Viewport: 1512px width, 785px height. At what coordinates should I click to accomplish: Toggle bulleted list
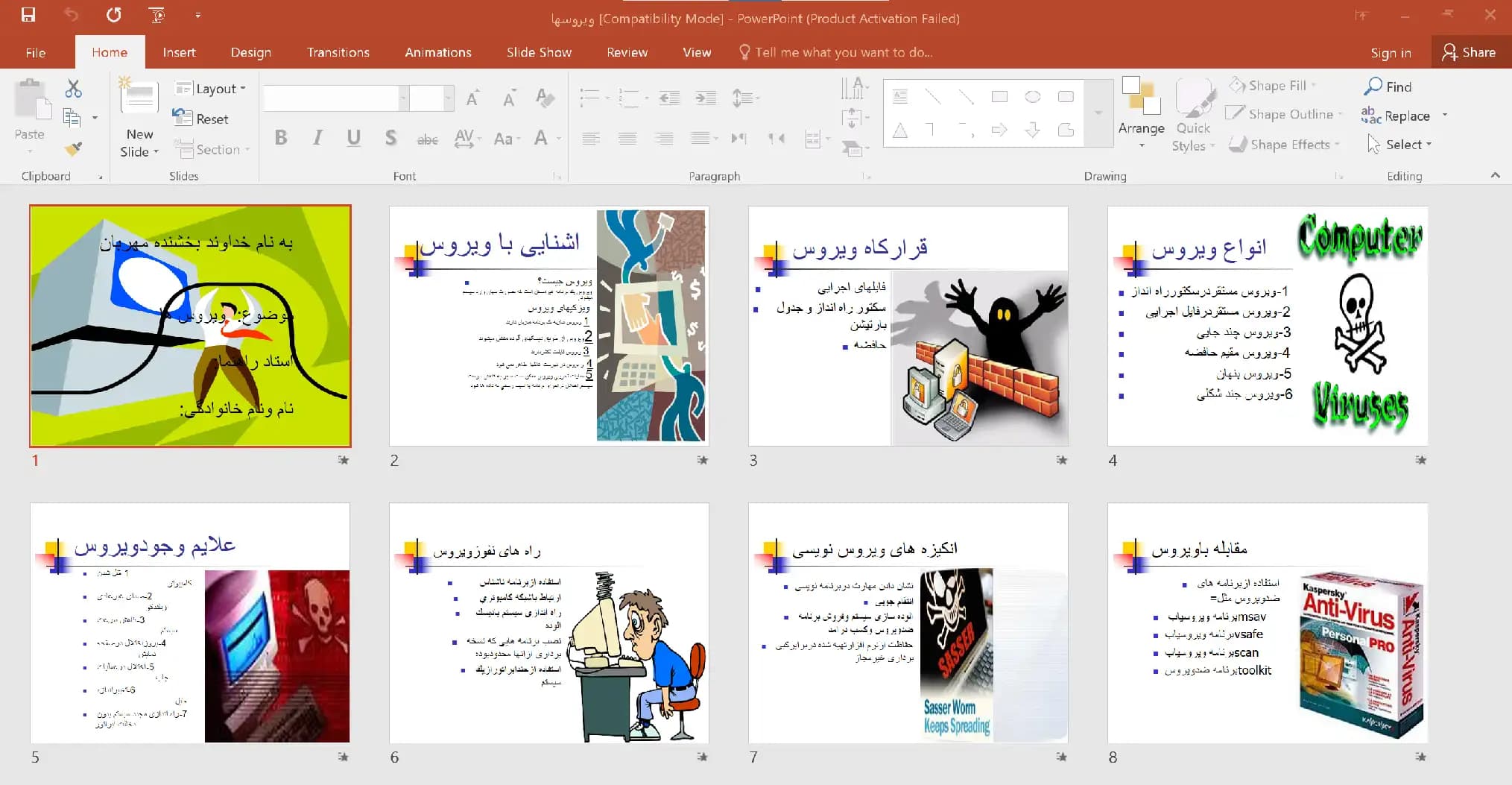pyautogui.click(x=590, y=98)
